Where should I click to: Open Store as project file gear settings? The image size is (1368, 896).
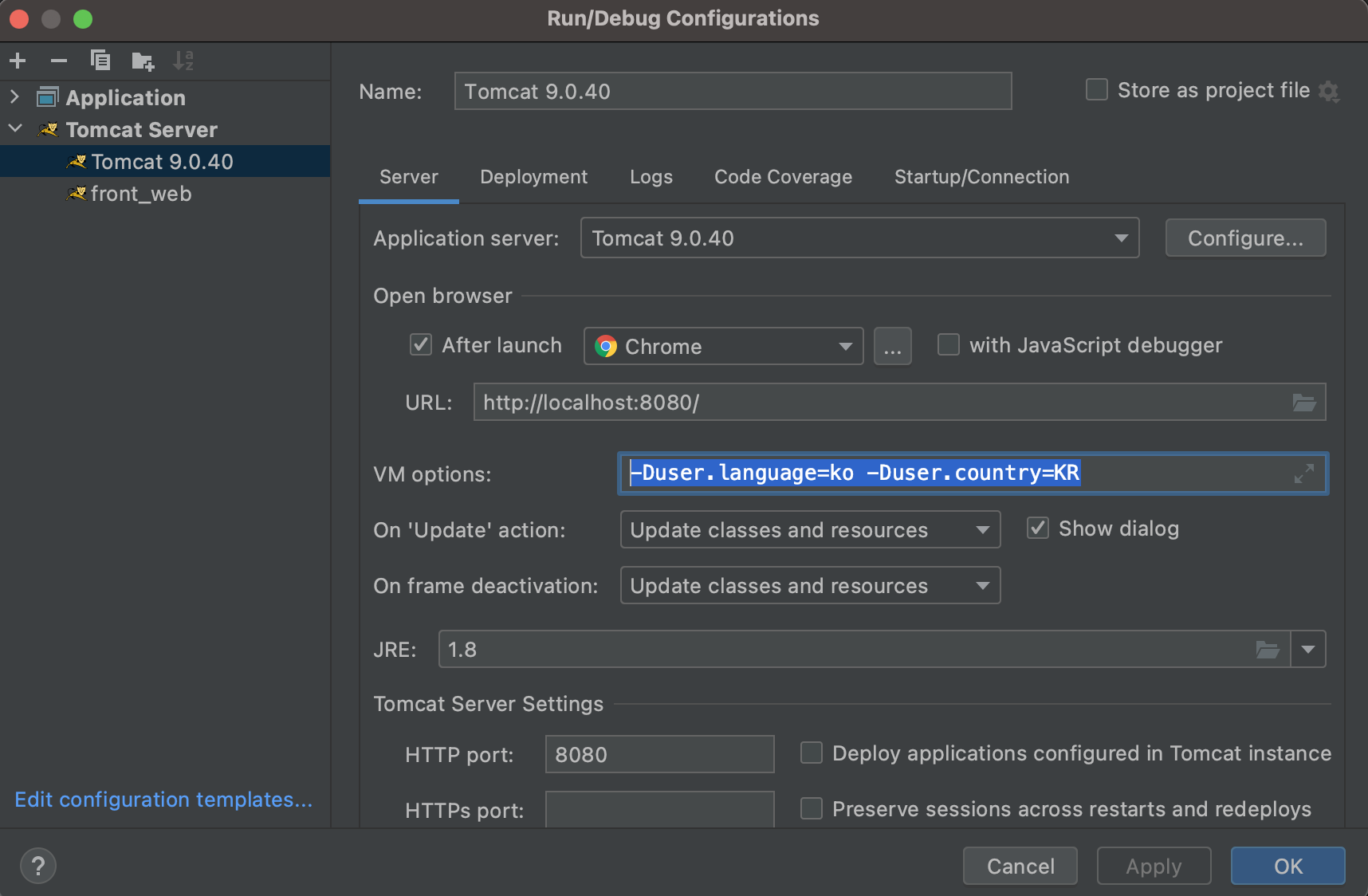coord(1329,91)
